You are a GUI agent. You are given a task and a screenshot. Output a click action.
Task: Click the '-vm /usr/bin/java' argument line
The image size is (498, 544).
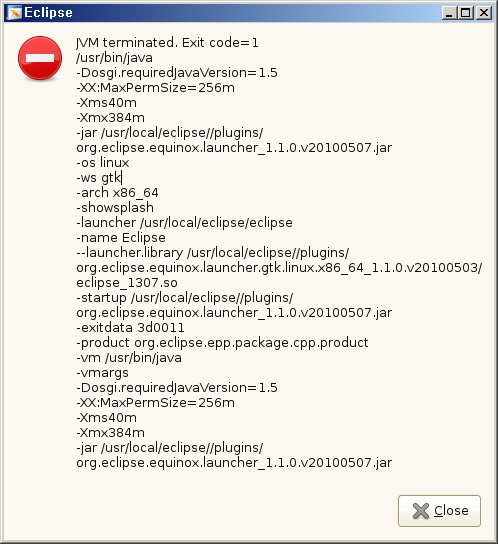pos(129,358)
